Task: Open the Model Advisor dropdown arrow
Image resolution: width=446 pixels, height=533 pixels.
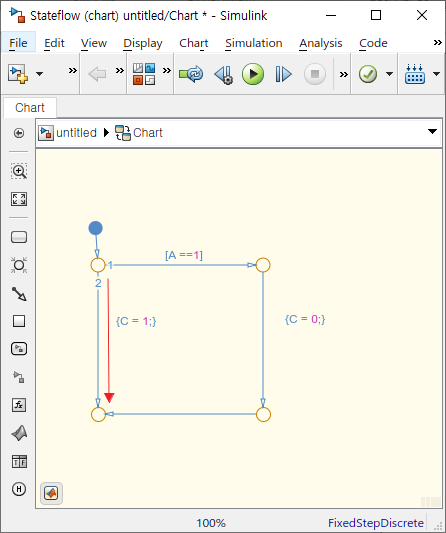Action: click(390, 74)
